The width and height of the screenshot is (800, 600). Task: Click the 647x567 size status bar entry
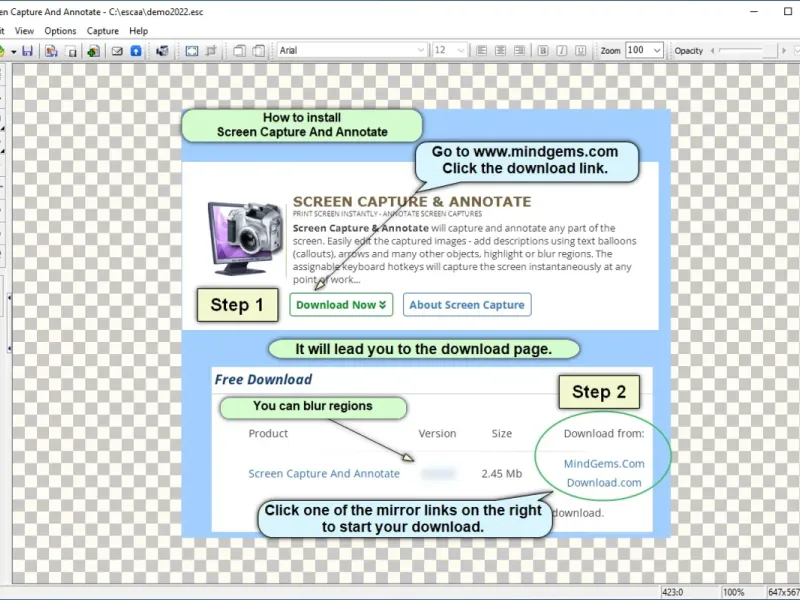(784, 592)
